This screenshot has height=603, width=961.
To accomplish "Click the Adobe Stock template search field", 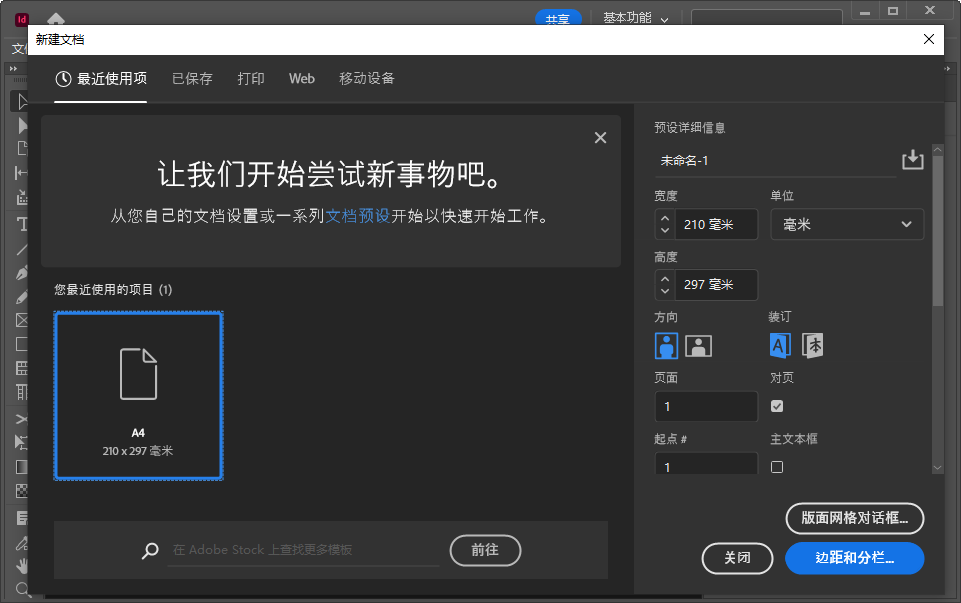I will click(x=303, y=550).
